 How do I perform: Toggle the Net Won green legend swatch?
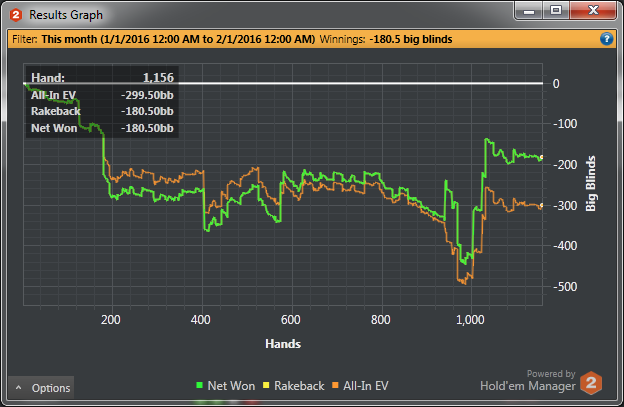(200, 385)
